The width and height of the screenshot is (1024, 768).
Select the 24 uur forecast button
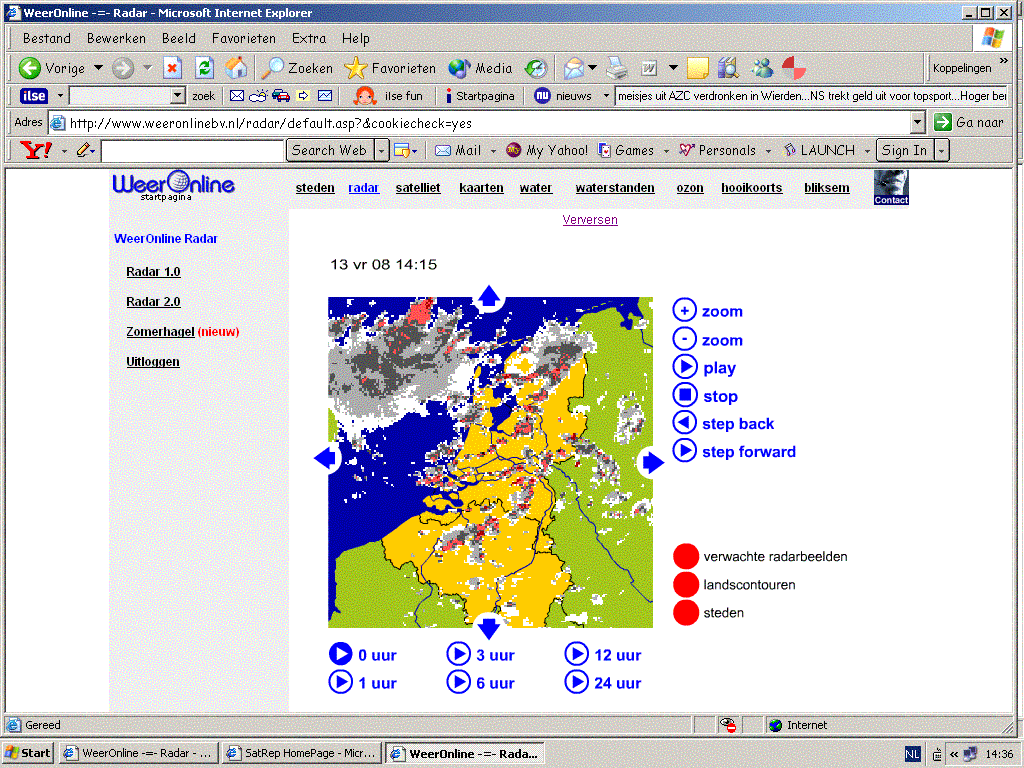tap(577, 682)
